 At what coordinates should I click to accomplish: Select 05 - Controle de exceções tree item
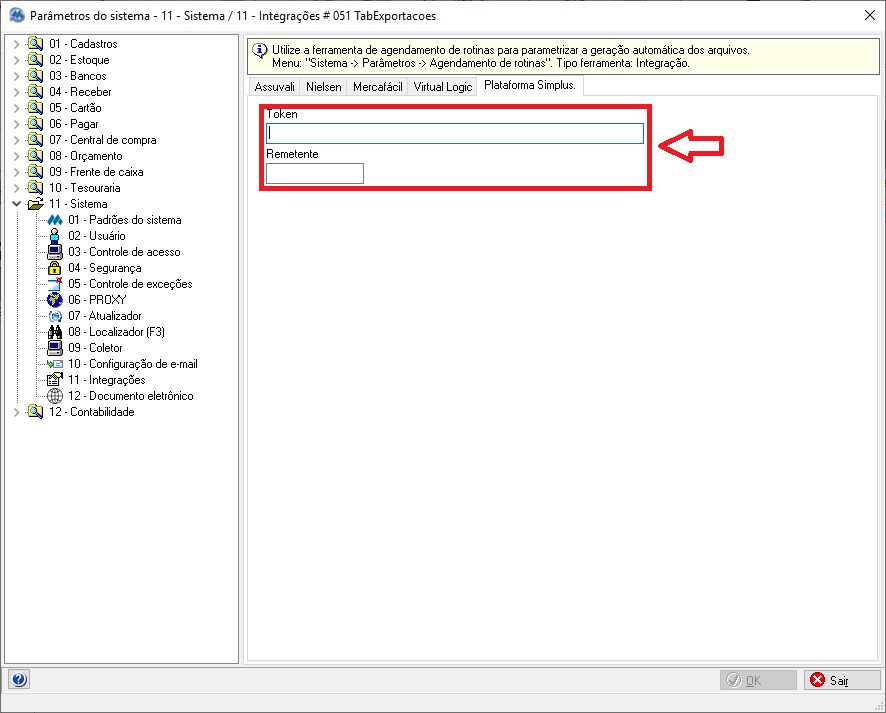click(x=130, y=284)
